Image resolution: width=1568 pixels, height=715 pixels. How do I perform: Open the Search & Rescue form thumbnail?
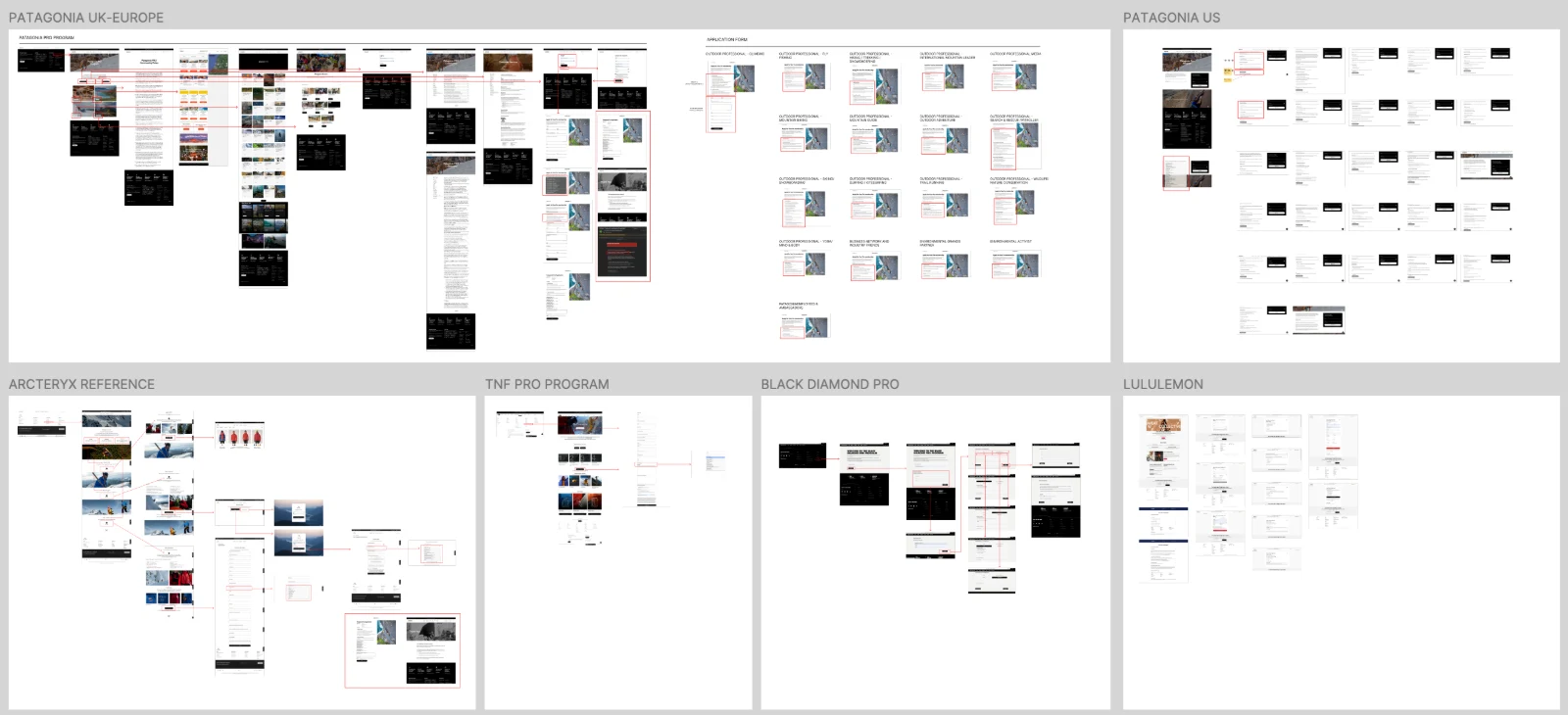(x=1015, y=147)
